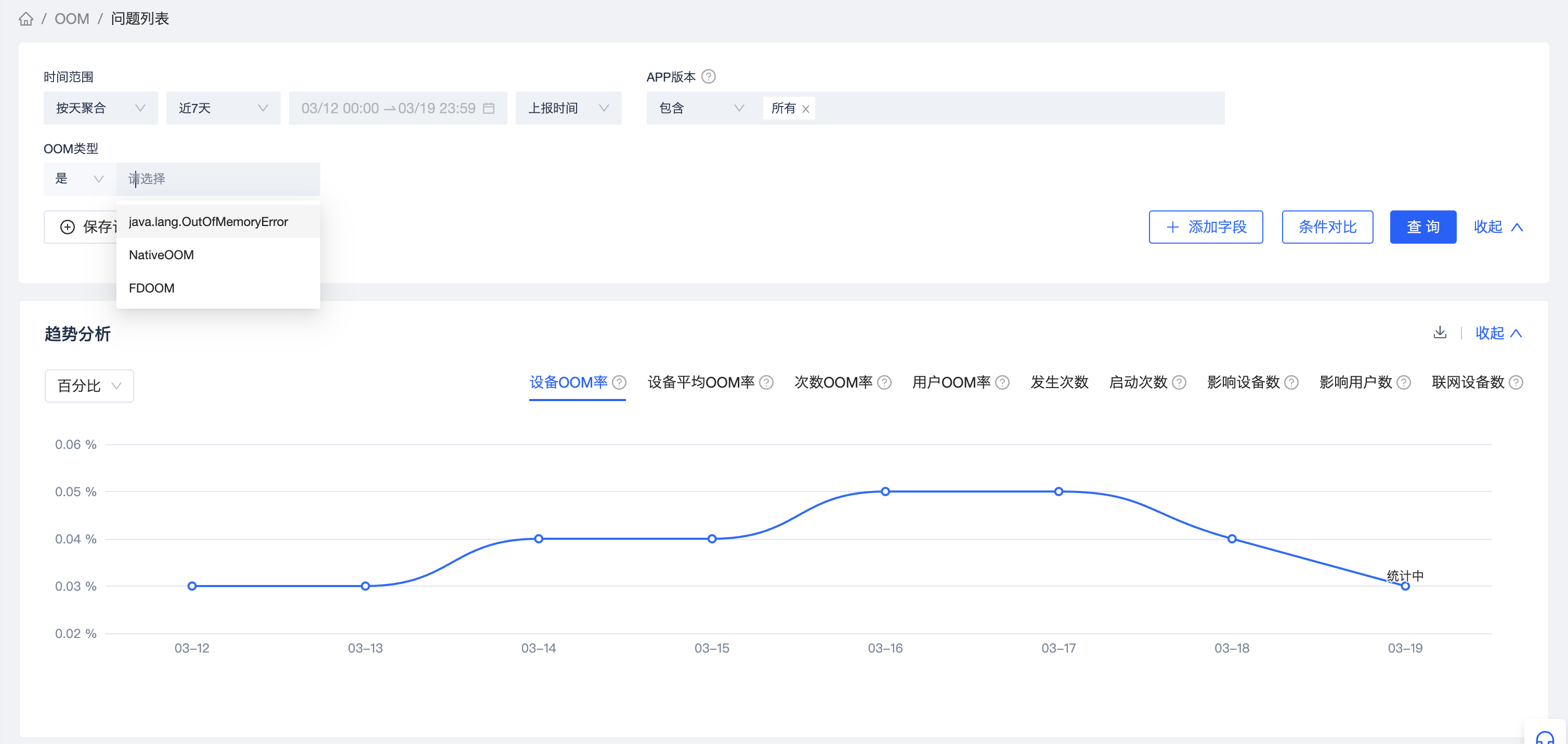This screenshot has width=1568, height=744.
Task: Show help for 次数OOM率
Action: point(884,382)
